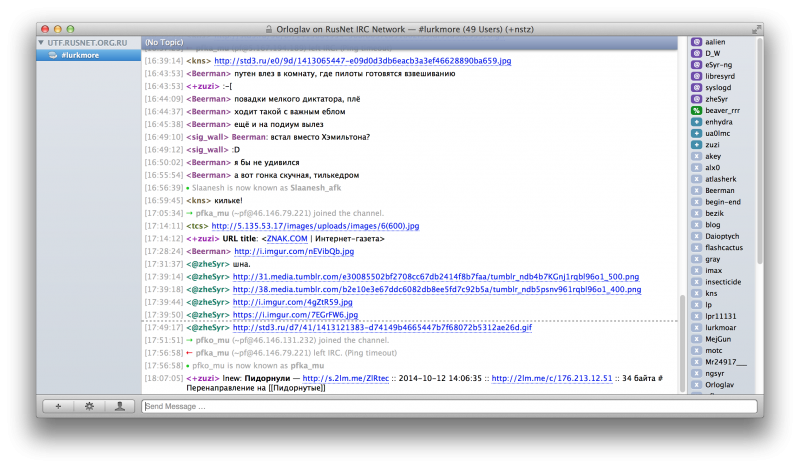Click the user list vertical scrollbar
Image resolution: width=800 pixels, height=468 pixels.
pos(760,151)
